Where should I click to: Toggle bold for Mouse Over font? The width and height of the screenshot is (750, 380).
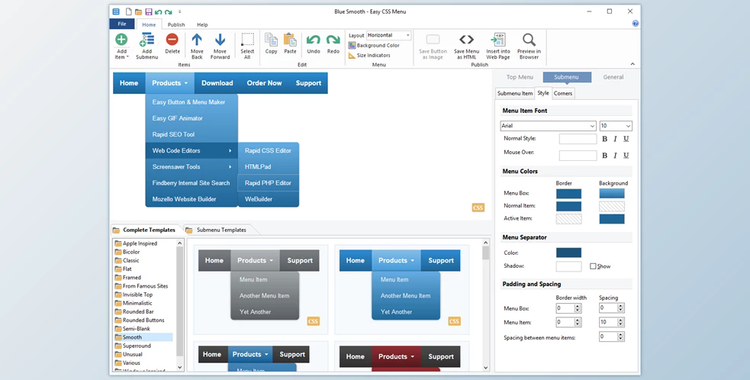tap(605, 155)
